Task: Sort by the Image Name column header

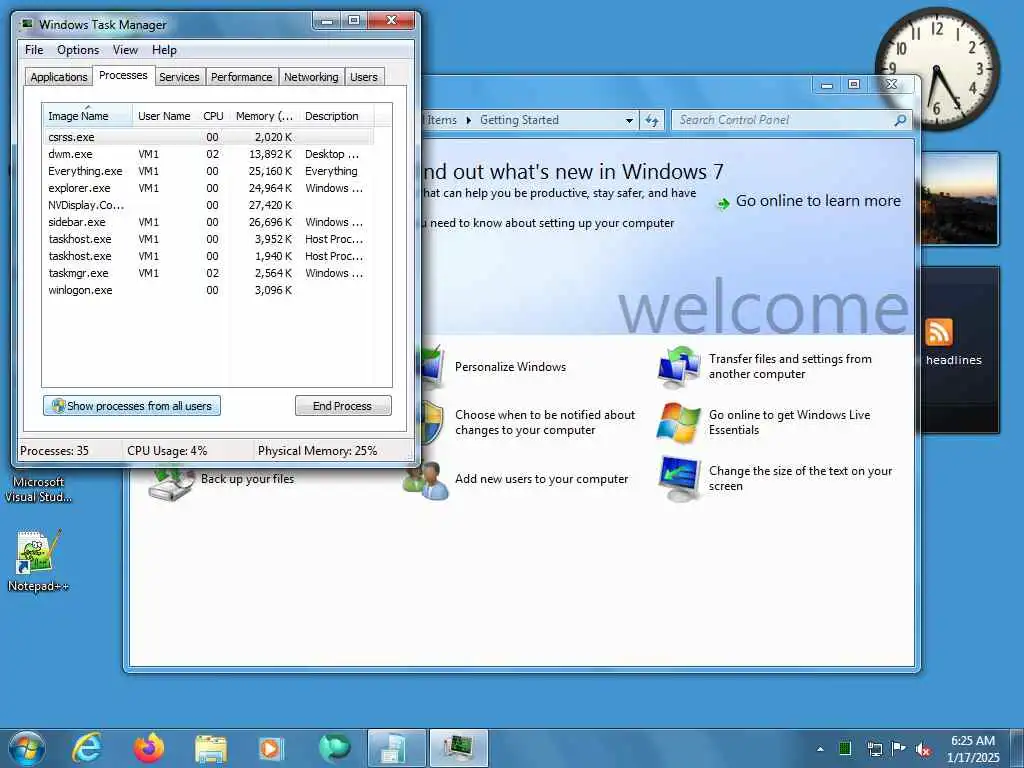Action: click(88, 116)
